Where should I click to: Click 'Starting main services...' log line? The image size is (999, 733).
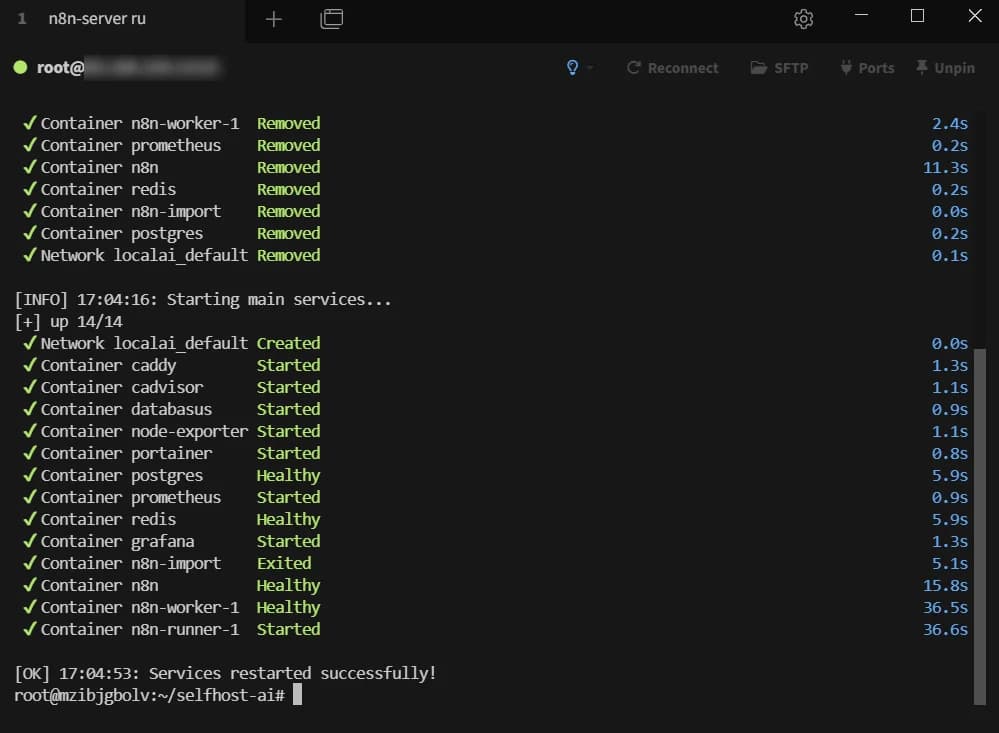point(203,300)
